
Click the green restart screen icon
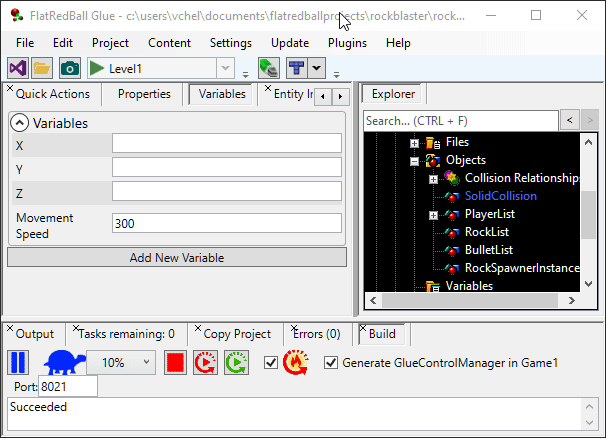[x=236, y=362]
